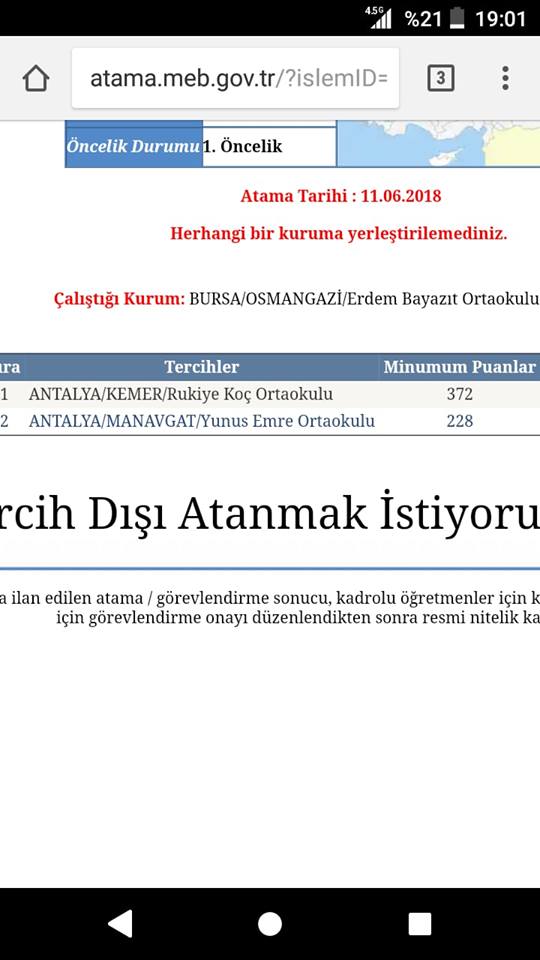Tap the 'Tercihler' column header
The width and height of the screenshot is (540, 960).
pos(201,367)
